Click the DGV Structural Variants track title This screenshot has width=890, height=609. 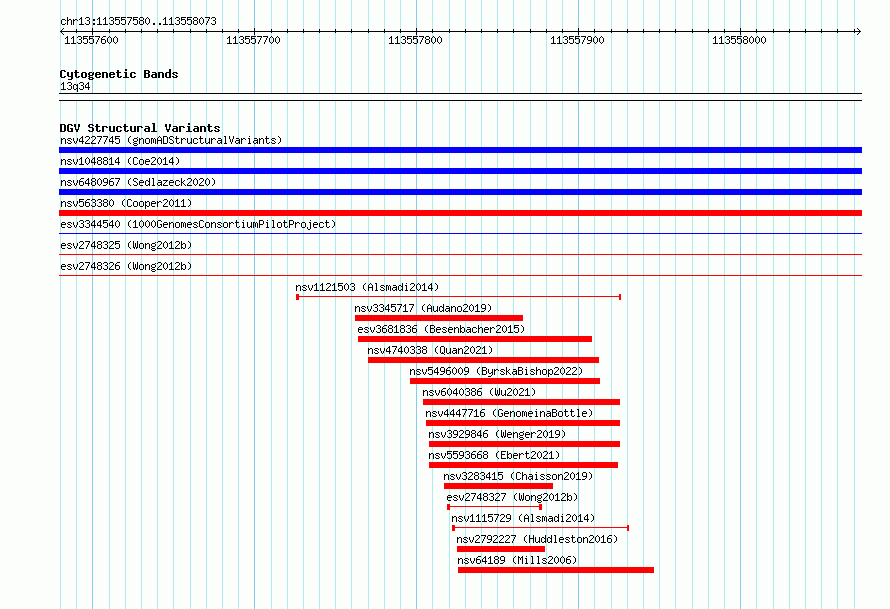140,128
